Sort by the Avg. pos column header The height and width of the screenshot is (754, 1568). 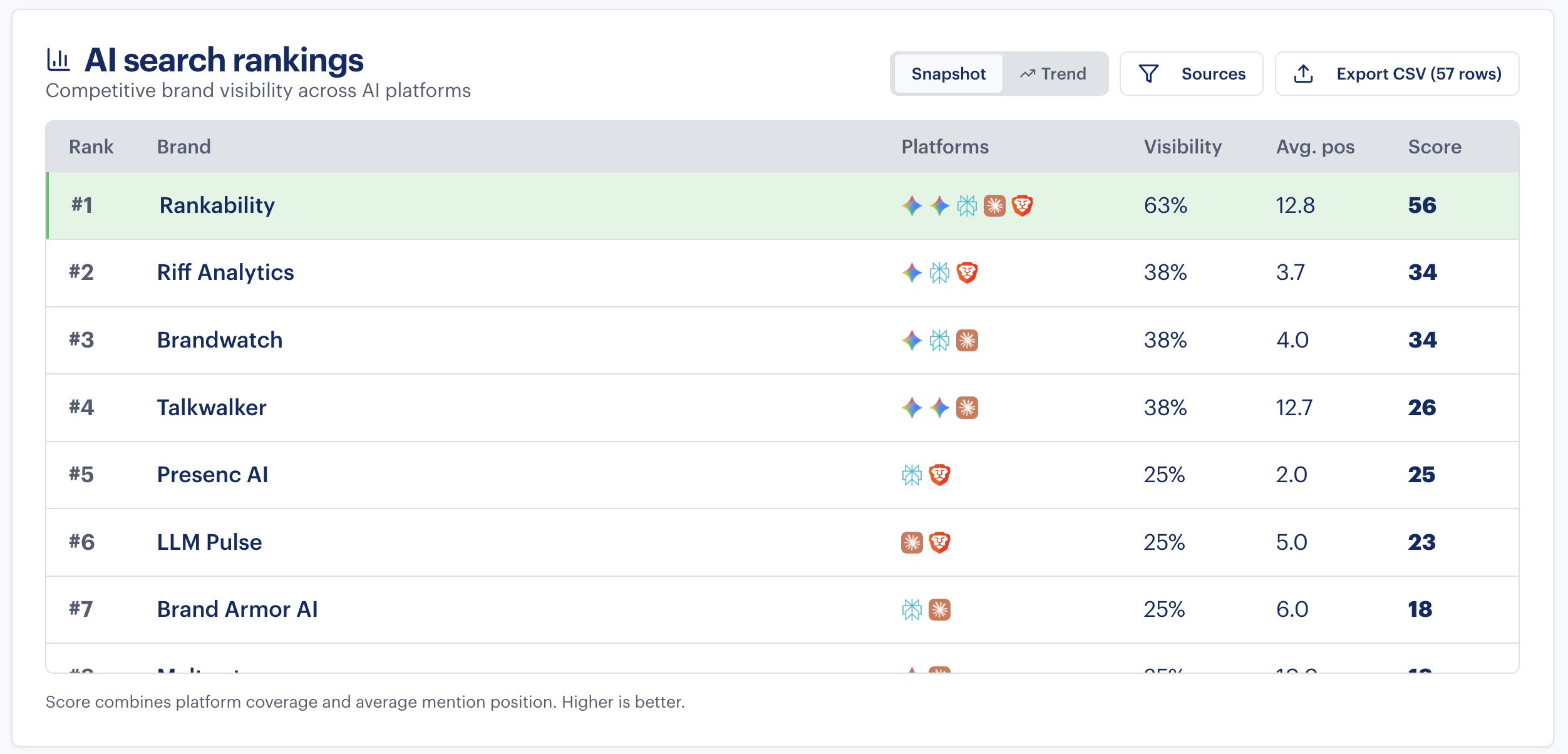click(x=1315, y=147)
